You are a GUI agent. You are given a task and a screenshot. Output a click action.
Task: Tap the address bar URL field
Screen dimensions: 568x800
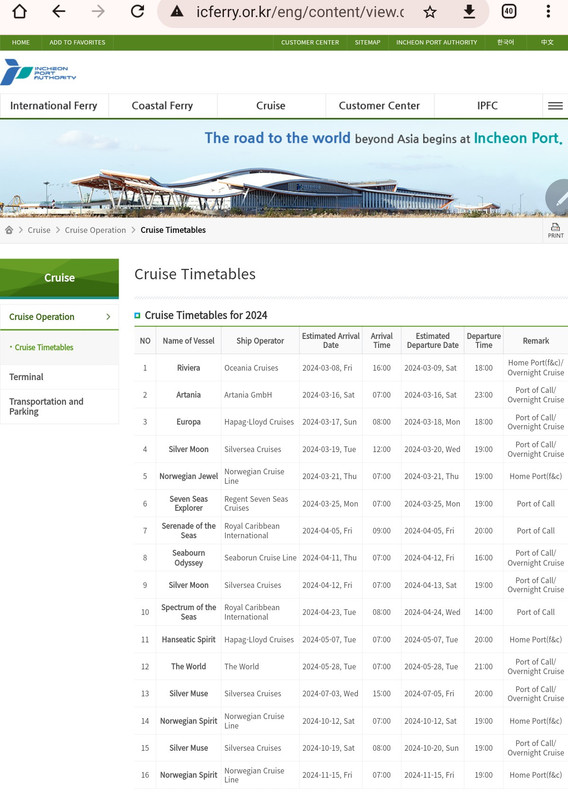(x=300, y=12)
